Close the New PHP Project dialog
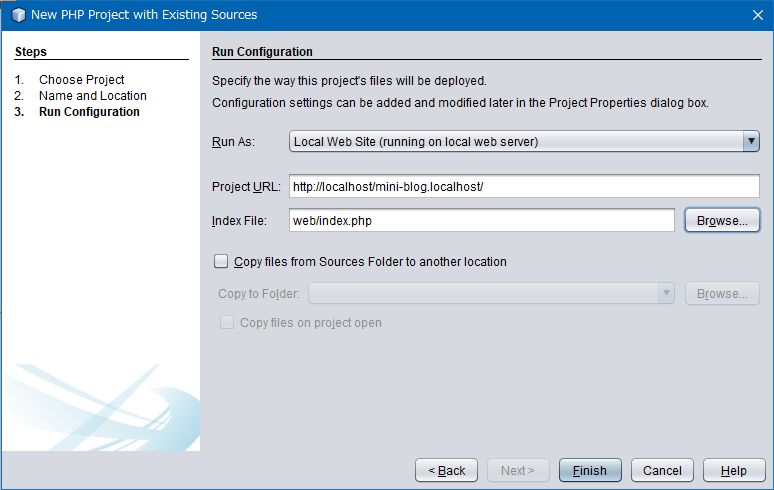 tap(758, 15)
